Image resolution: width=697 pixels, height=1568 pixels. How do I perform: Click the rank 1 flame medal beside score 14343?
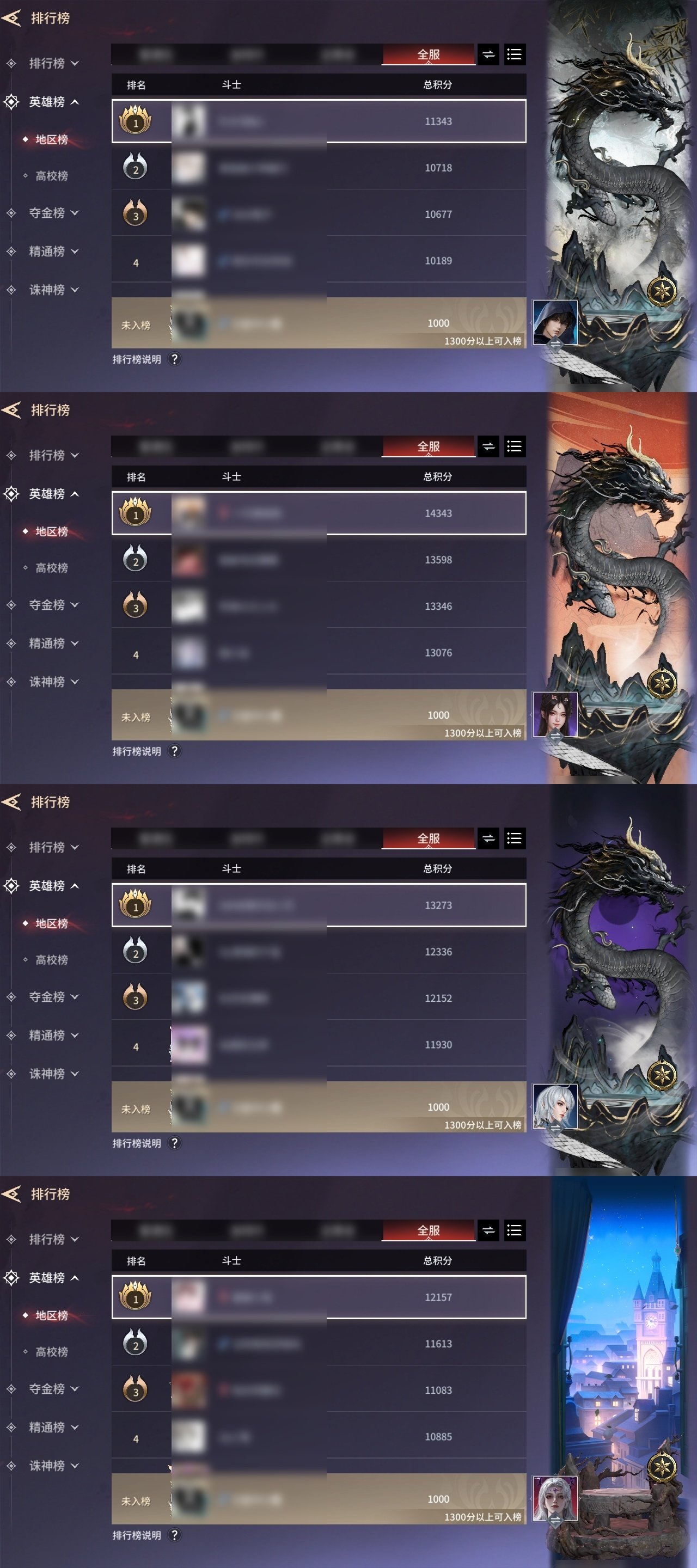coord(135,512)
